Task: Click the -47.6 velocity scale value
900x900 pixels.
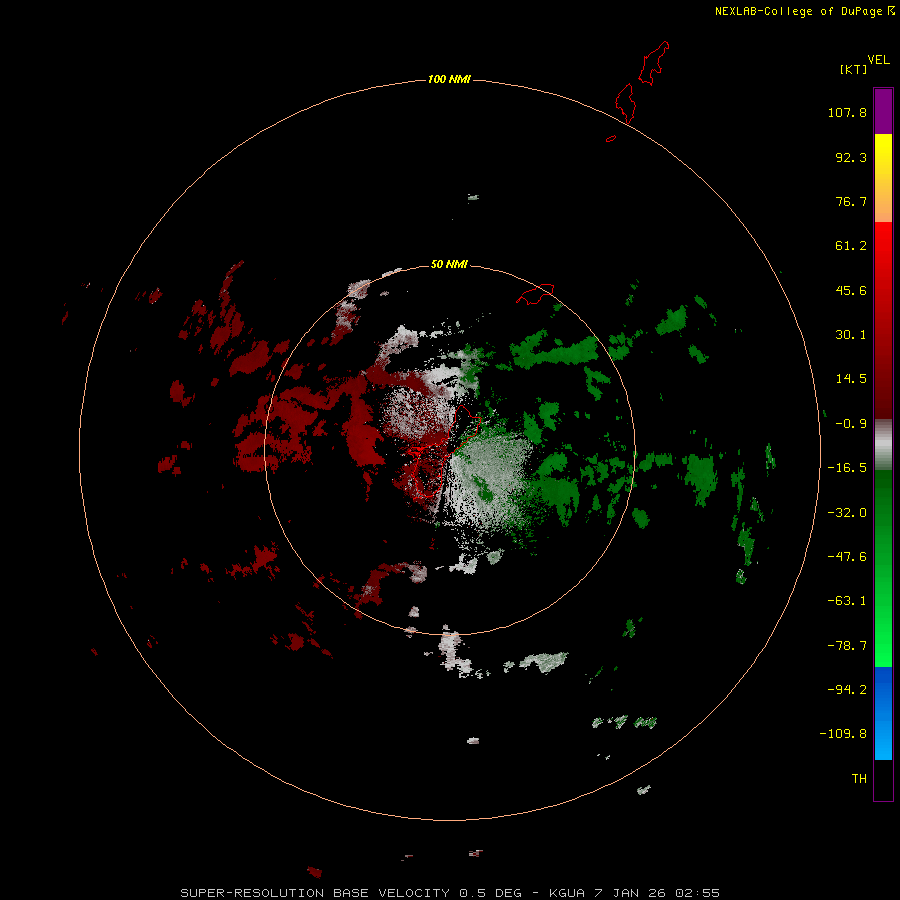Action: coord(847,557)
